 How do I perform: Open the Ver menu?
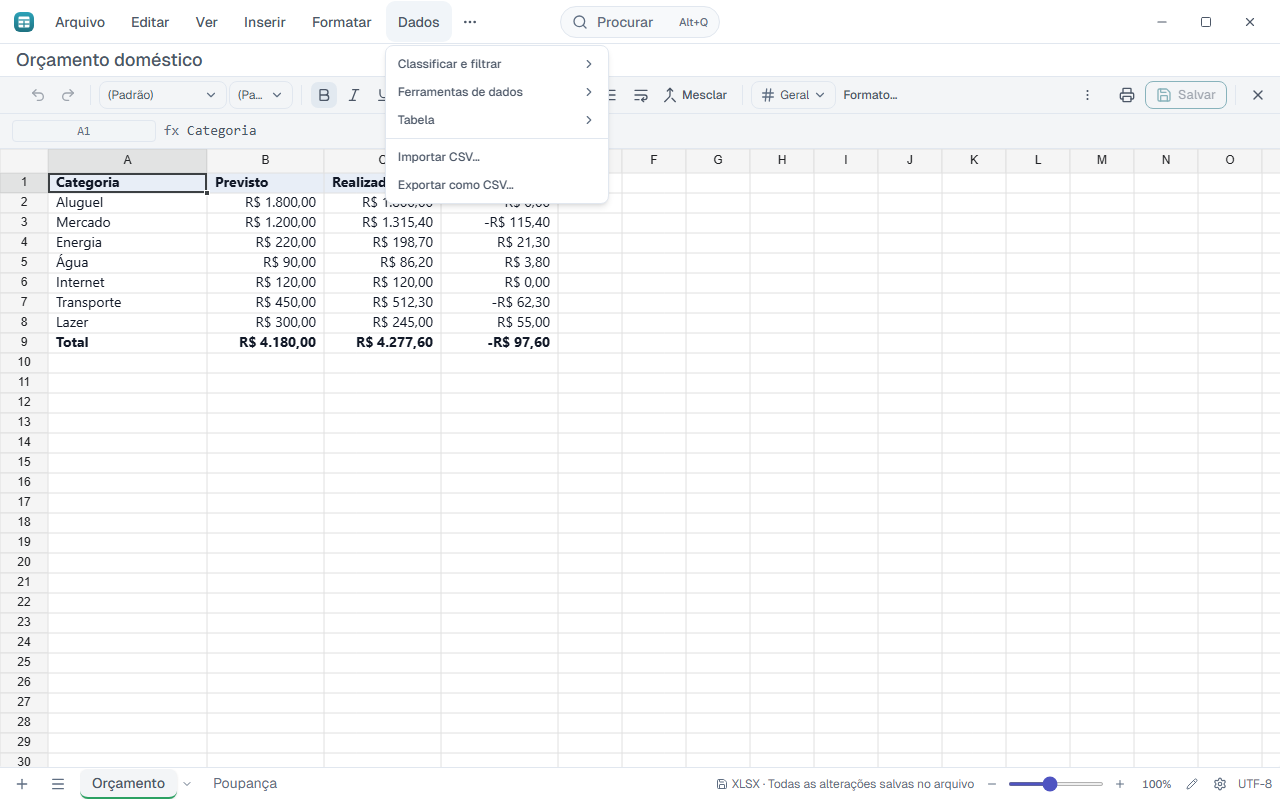[207, 22]
